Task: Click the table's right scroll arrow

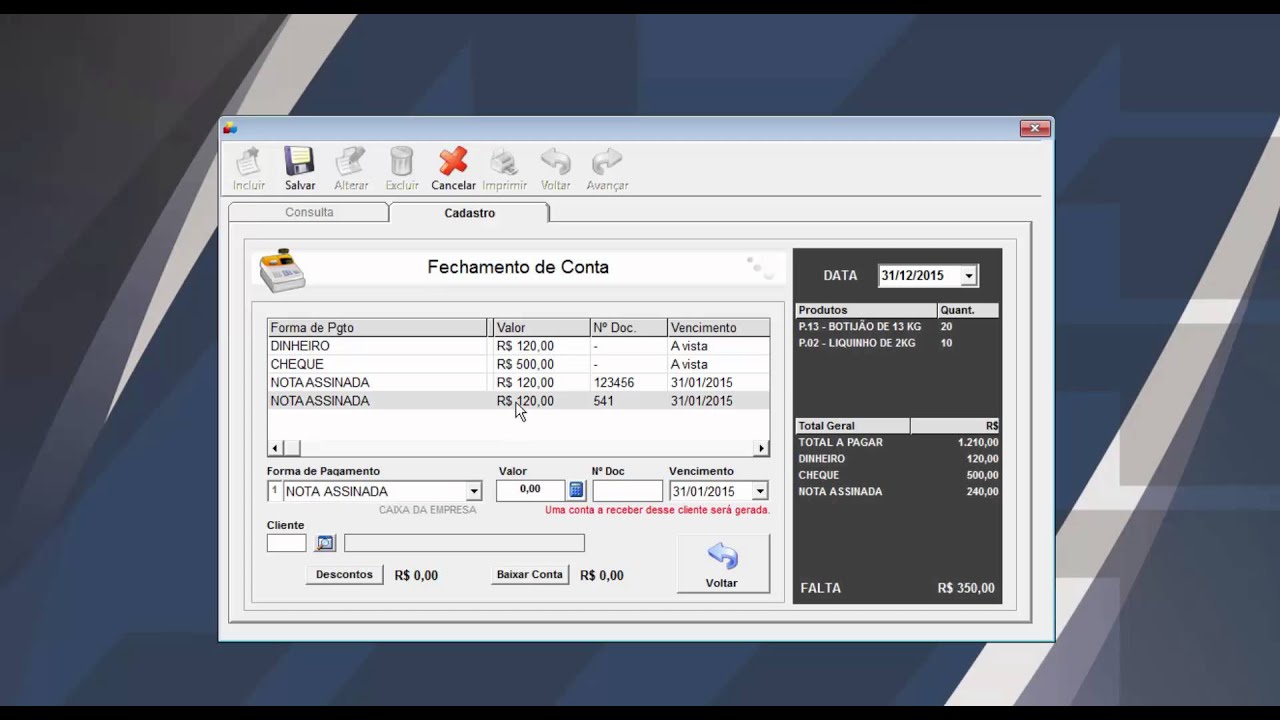Action: pos(762,448)
